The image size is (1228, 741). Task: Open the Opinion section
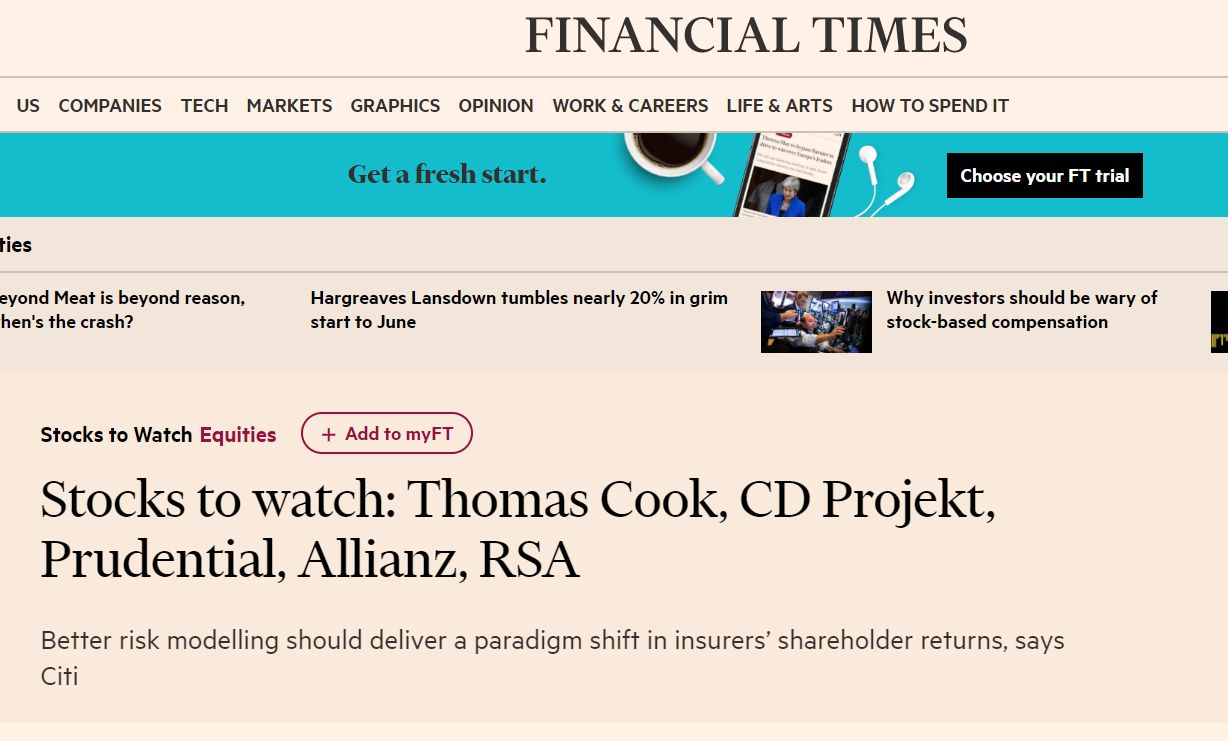(496, 105)
